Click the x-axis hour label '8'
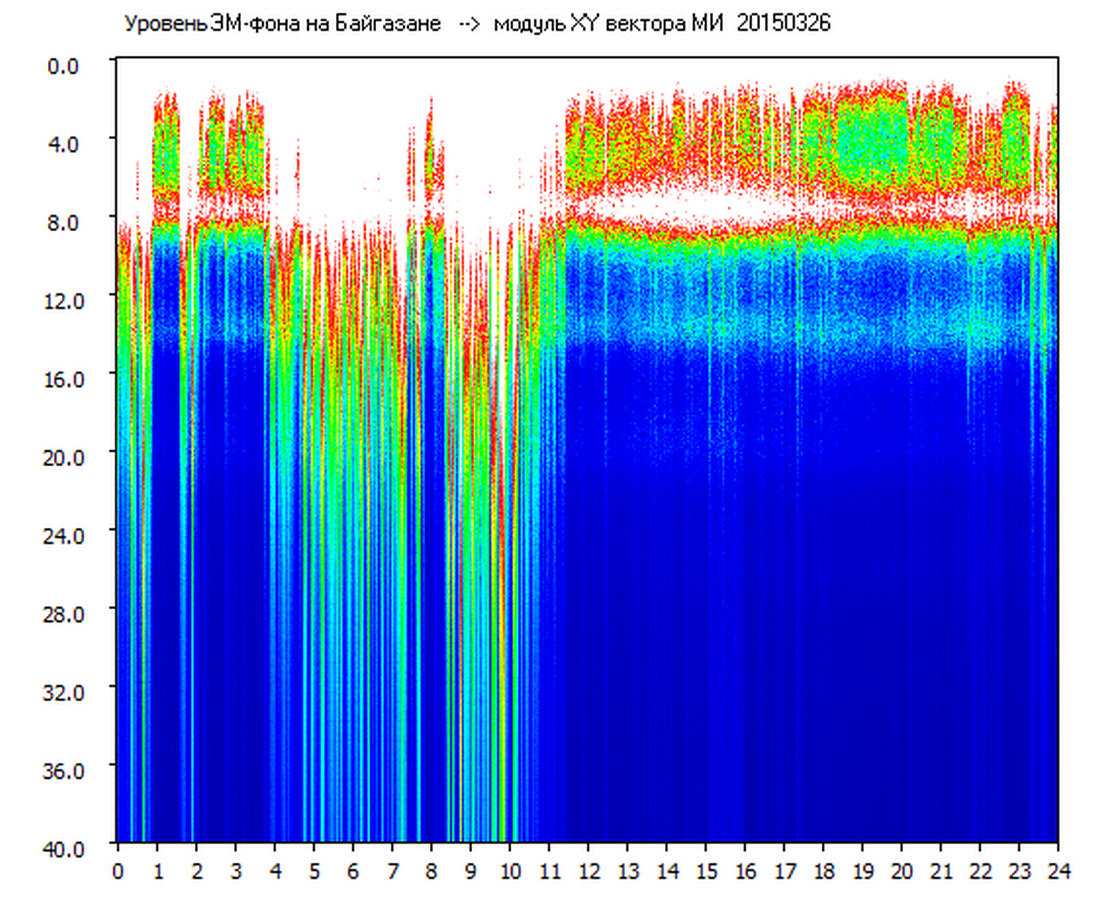This screenshot has height=900, width=1096. tap(432, 871)
